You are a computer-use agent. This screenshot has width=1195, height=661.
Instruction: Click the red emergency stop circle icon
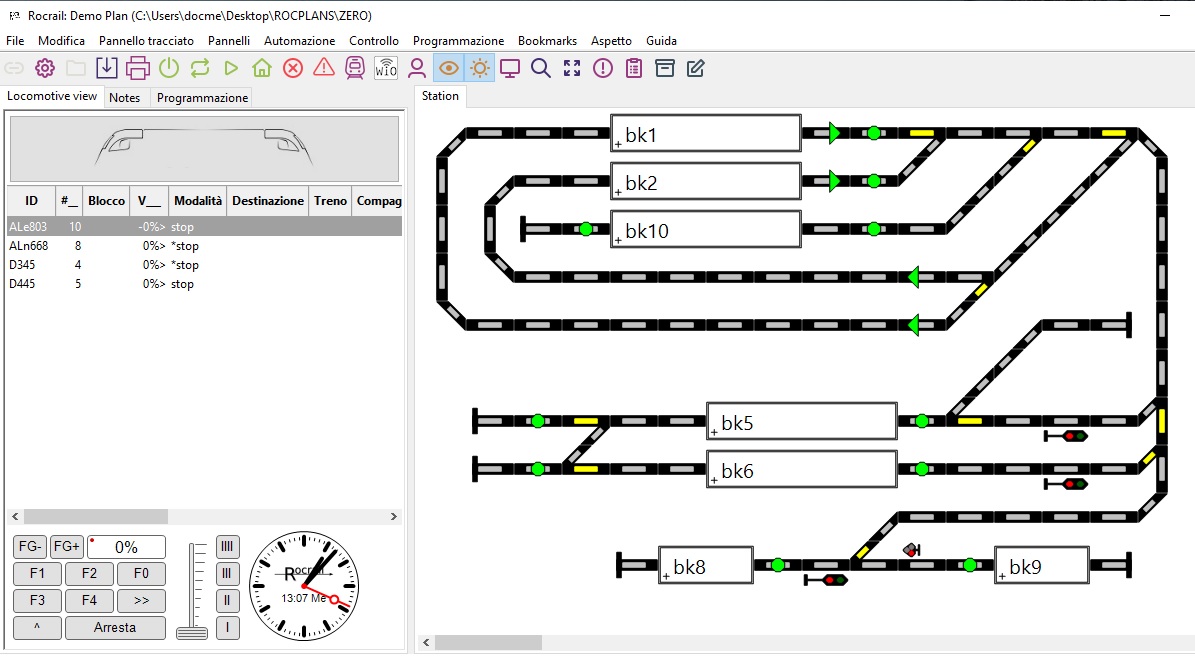point(293,68)
